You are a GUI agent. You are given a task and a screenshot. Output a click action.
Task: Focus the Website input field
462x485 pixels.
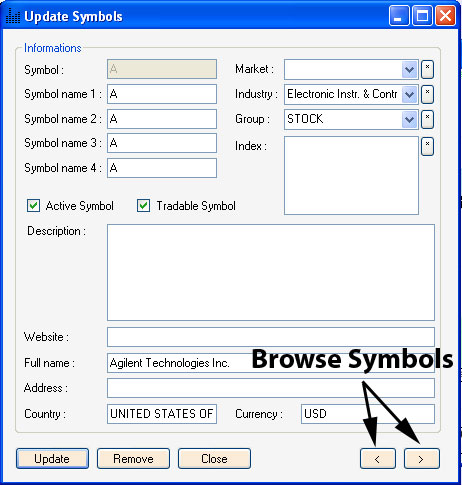[271, 337]
